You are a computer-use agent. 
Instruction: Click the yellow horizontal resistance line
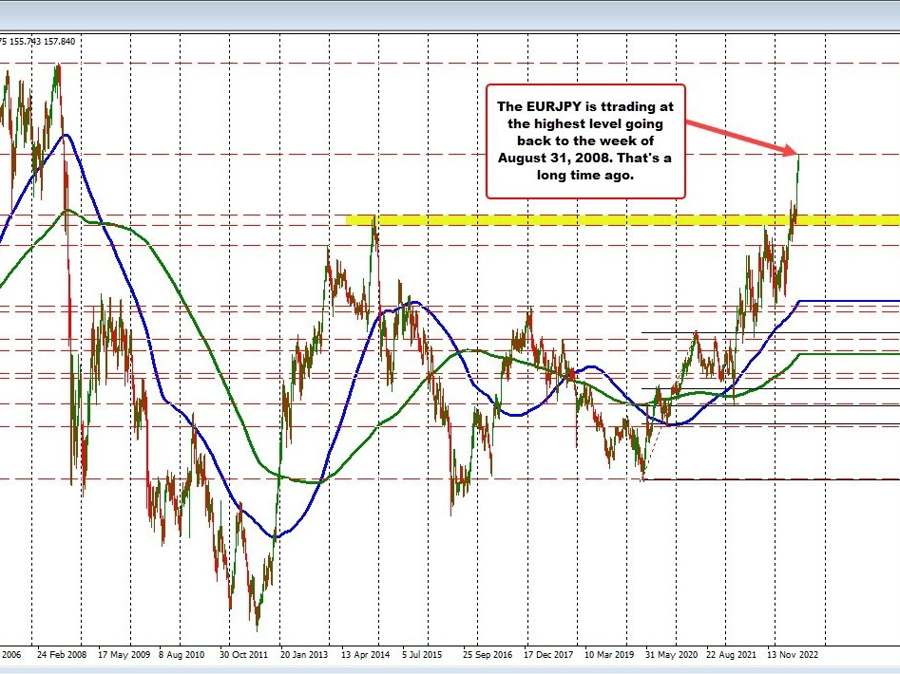coord(600,217)
